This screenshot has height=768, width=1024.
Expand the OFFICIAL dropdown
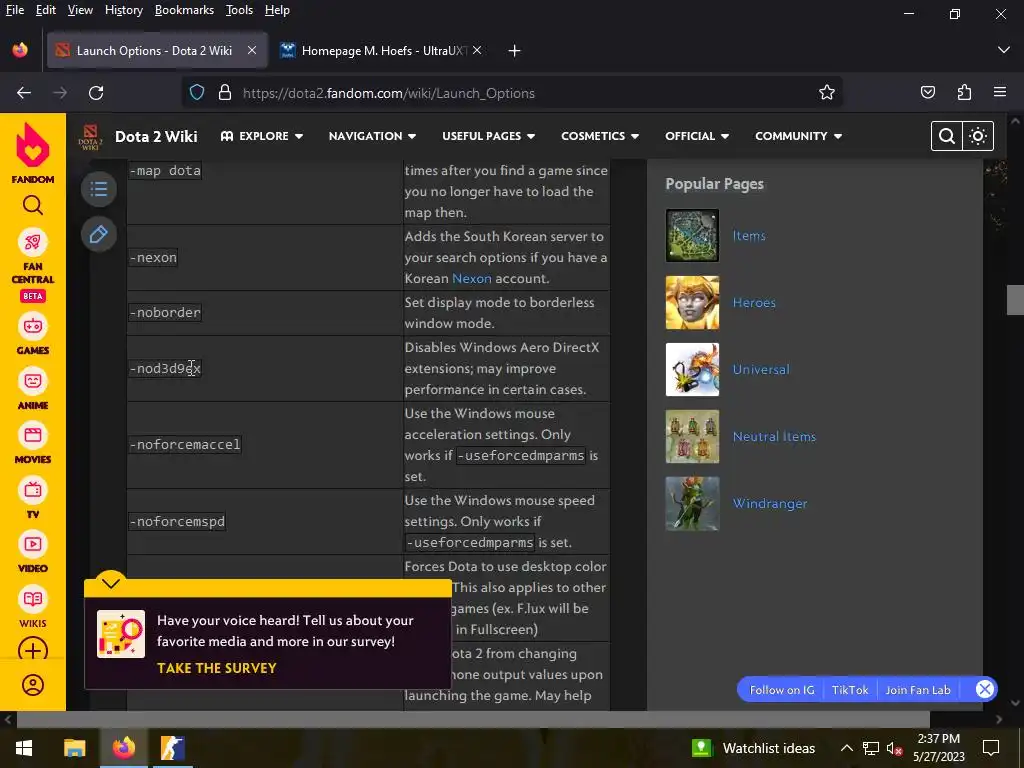pos(697,136)
